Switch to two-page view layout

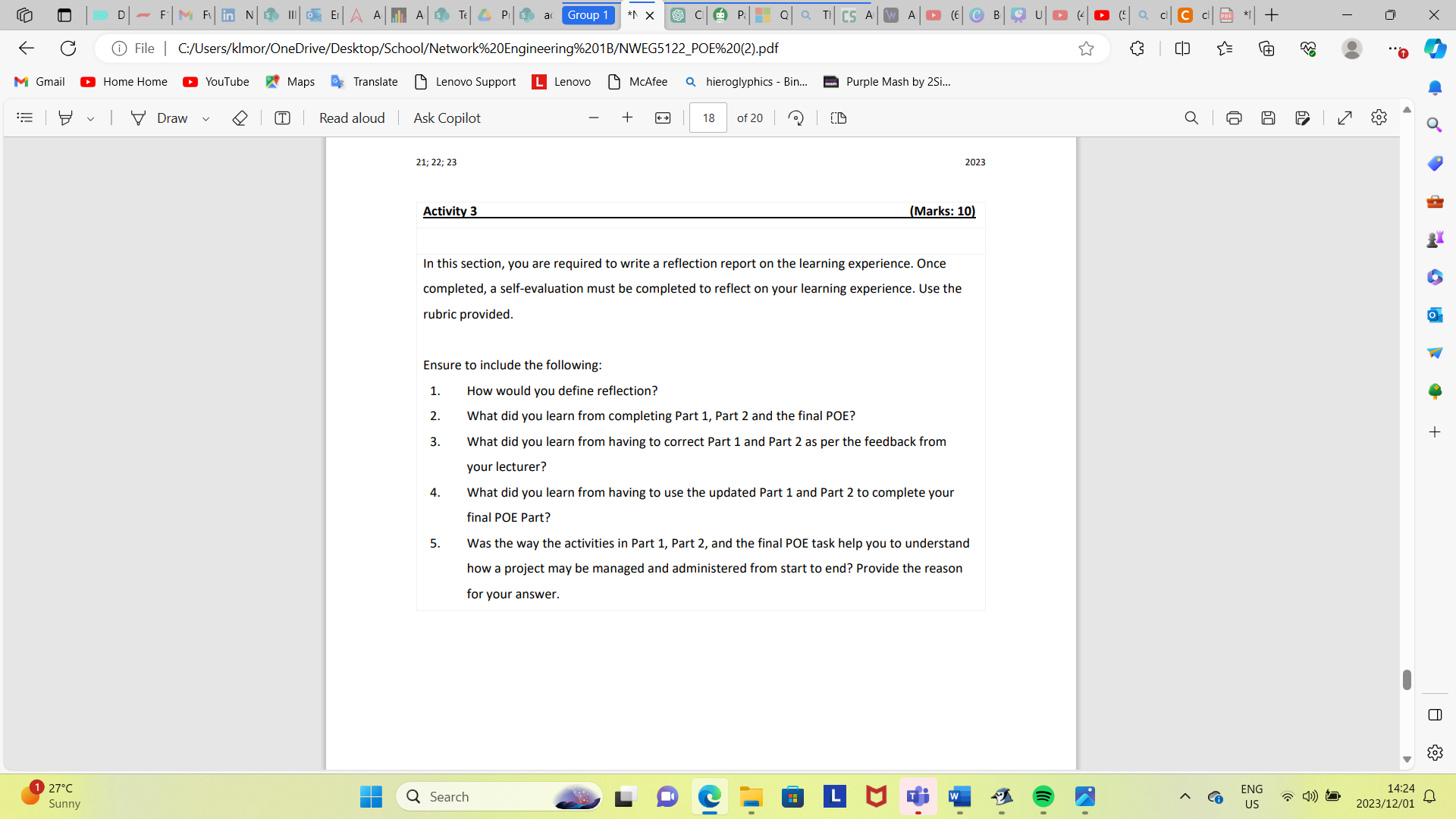837,118
